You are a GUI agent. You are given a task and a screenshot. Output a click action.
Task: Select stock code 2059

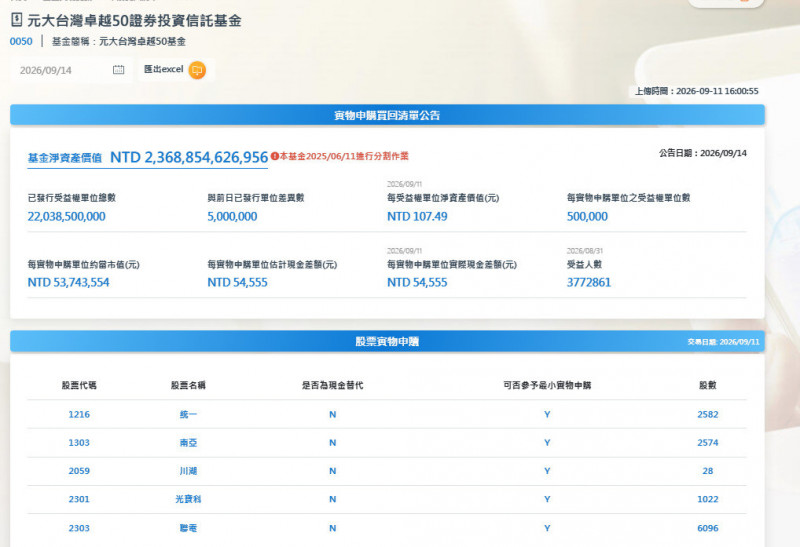pos(79,471)
